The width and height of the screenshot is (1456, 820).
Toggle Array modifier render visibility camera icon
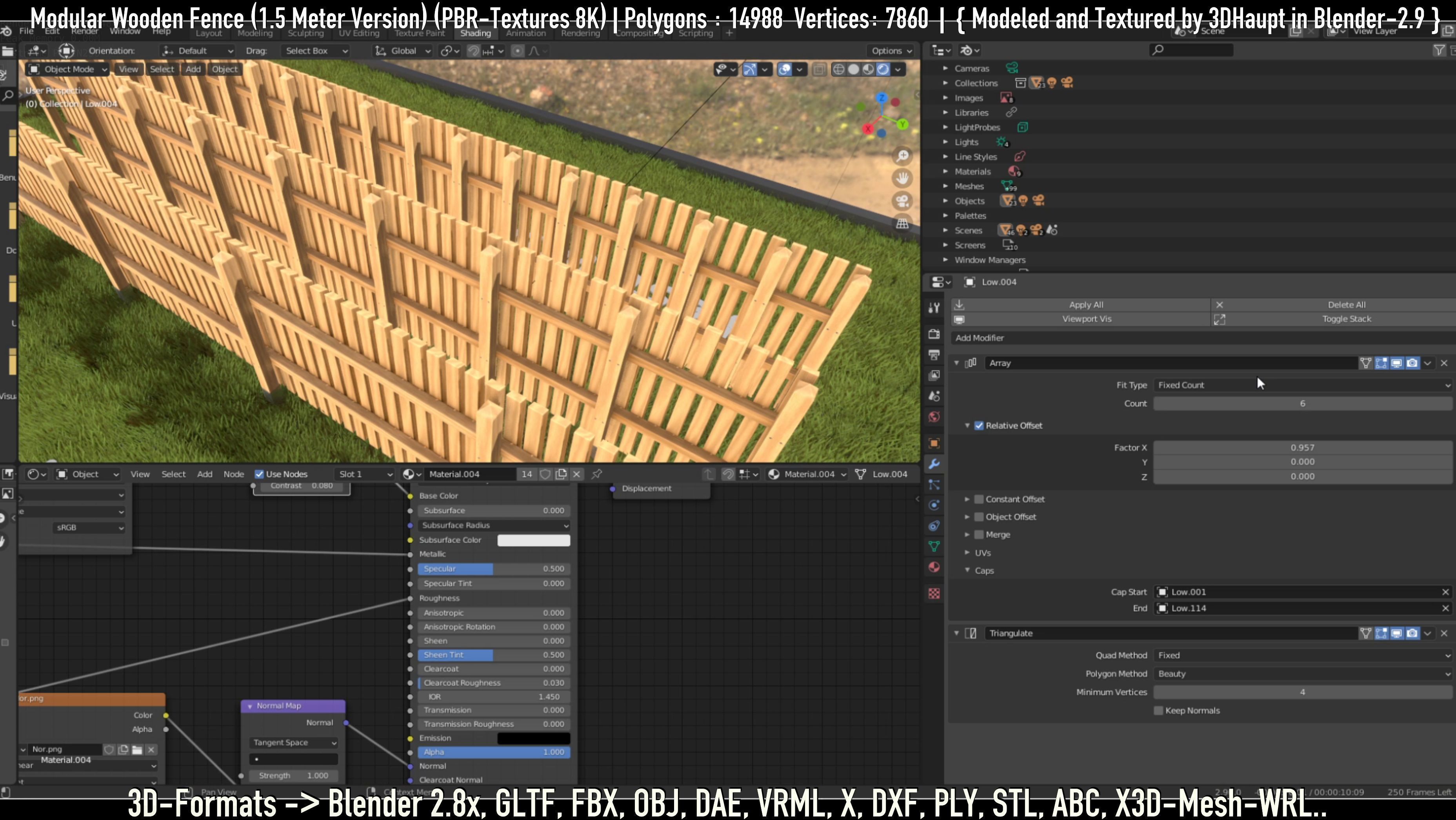tap(1412, 363)
